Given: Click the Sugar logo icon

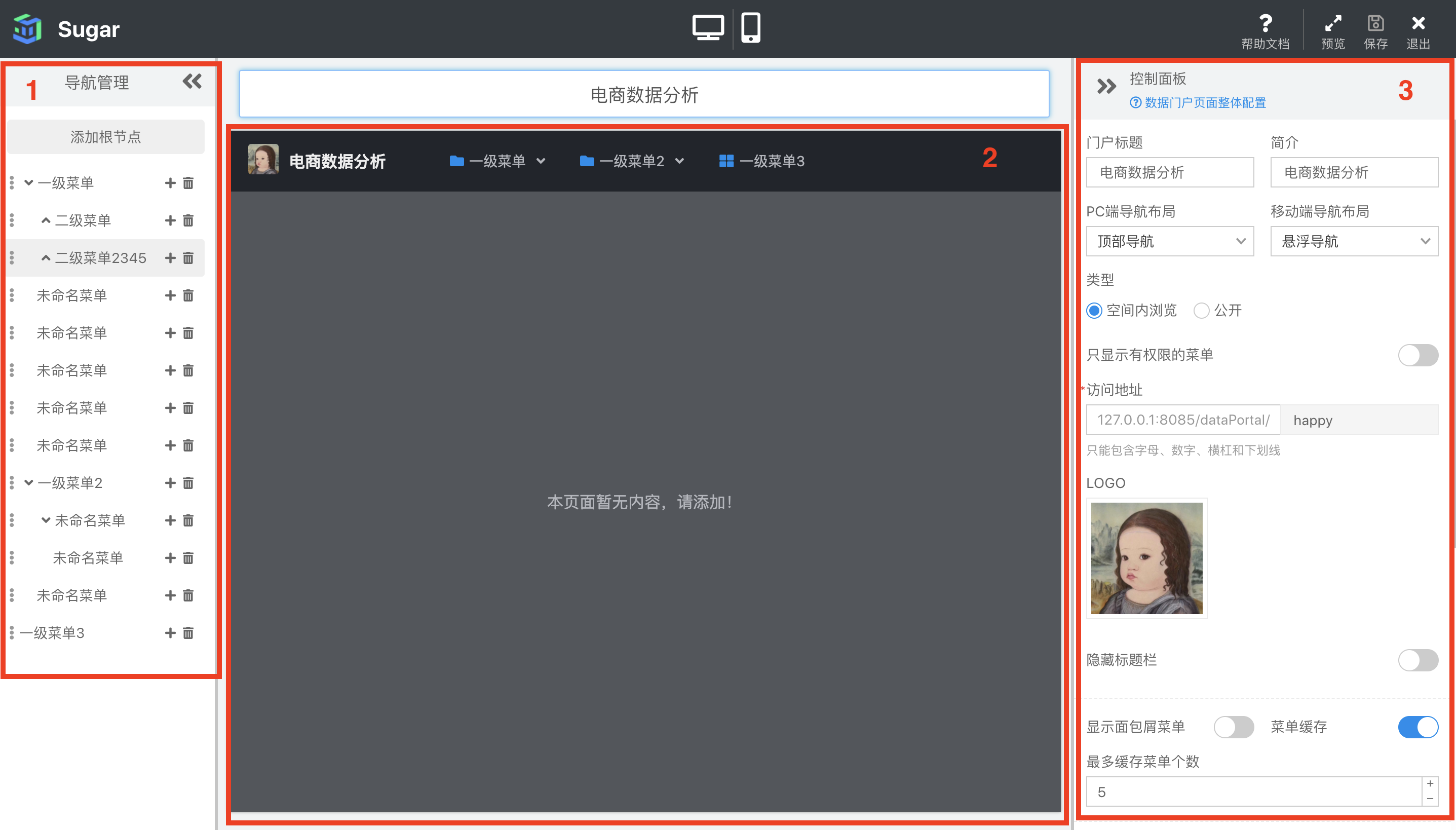Looking at the screenshot, I should tap(27, 28).
